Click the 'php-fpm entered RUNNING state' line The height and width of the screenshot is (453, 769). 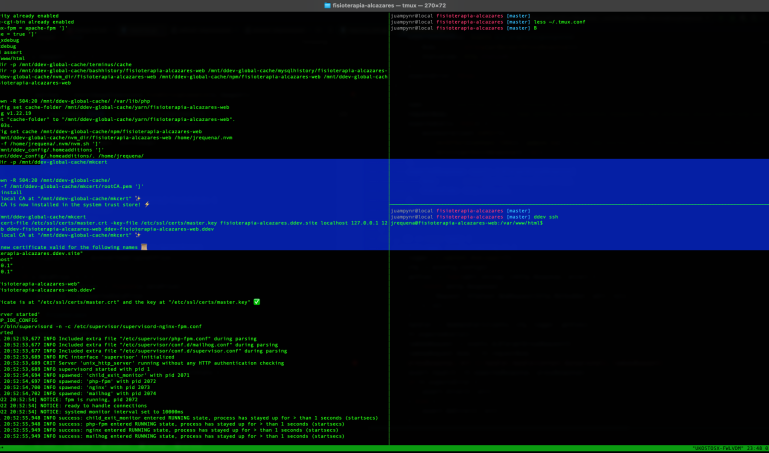point(173,424)
